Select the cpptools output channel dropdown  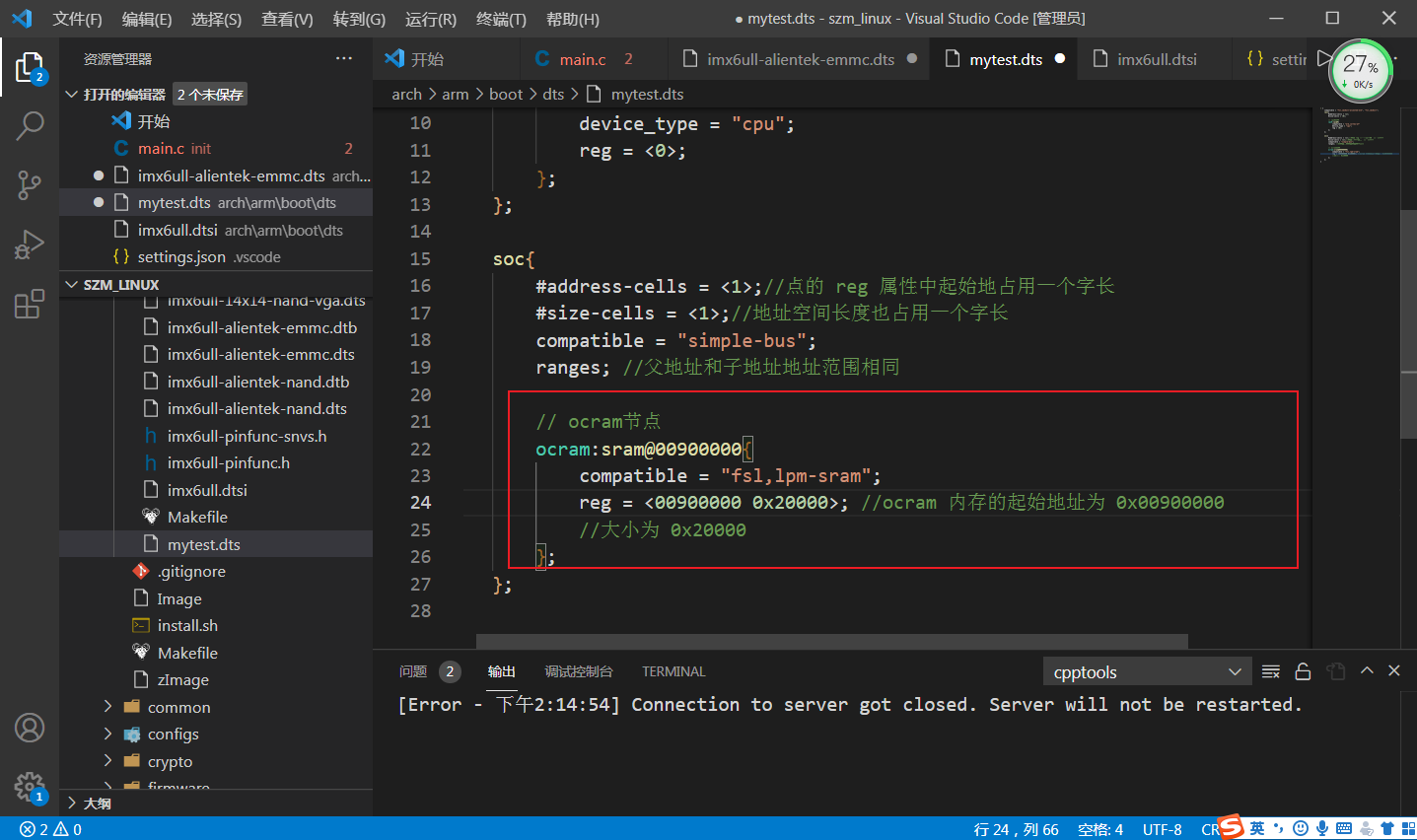pyautogui.click(x=1147, y=672)
